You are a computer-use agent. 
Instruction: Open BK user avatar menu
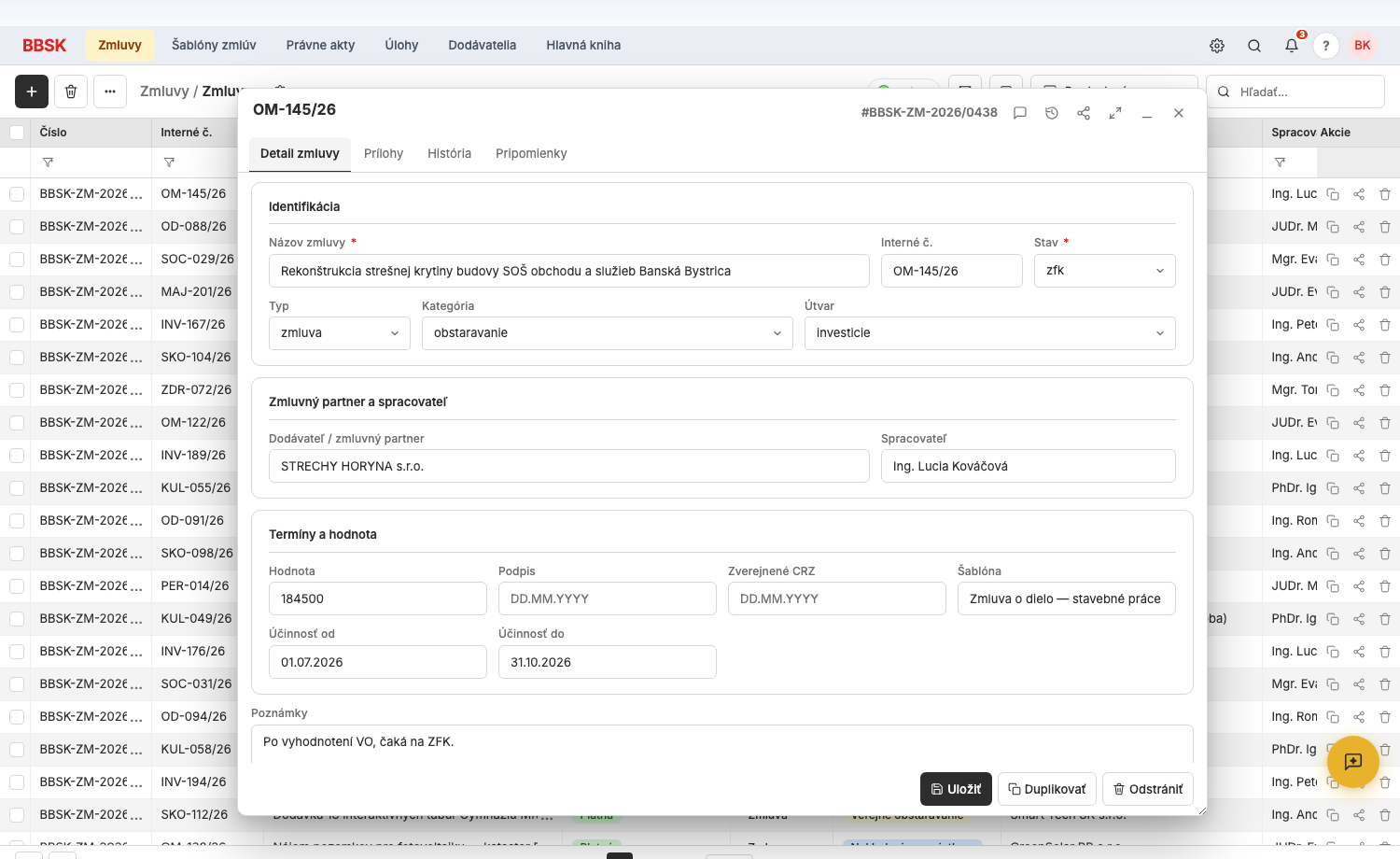pos(1363,46)
